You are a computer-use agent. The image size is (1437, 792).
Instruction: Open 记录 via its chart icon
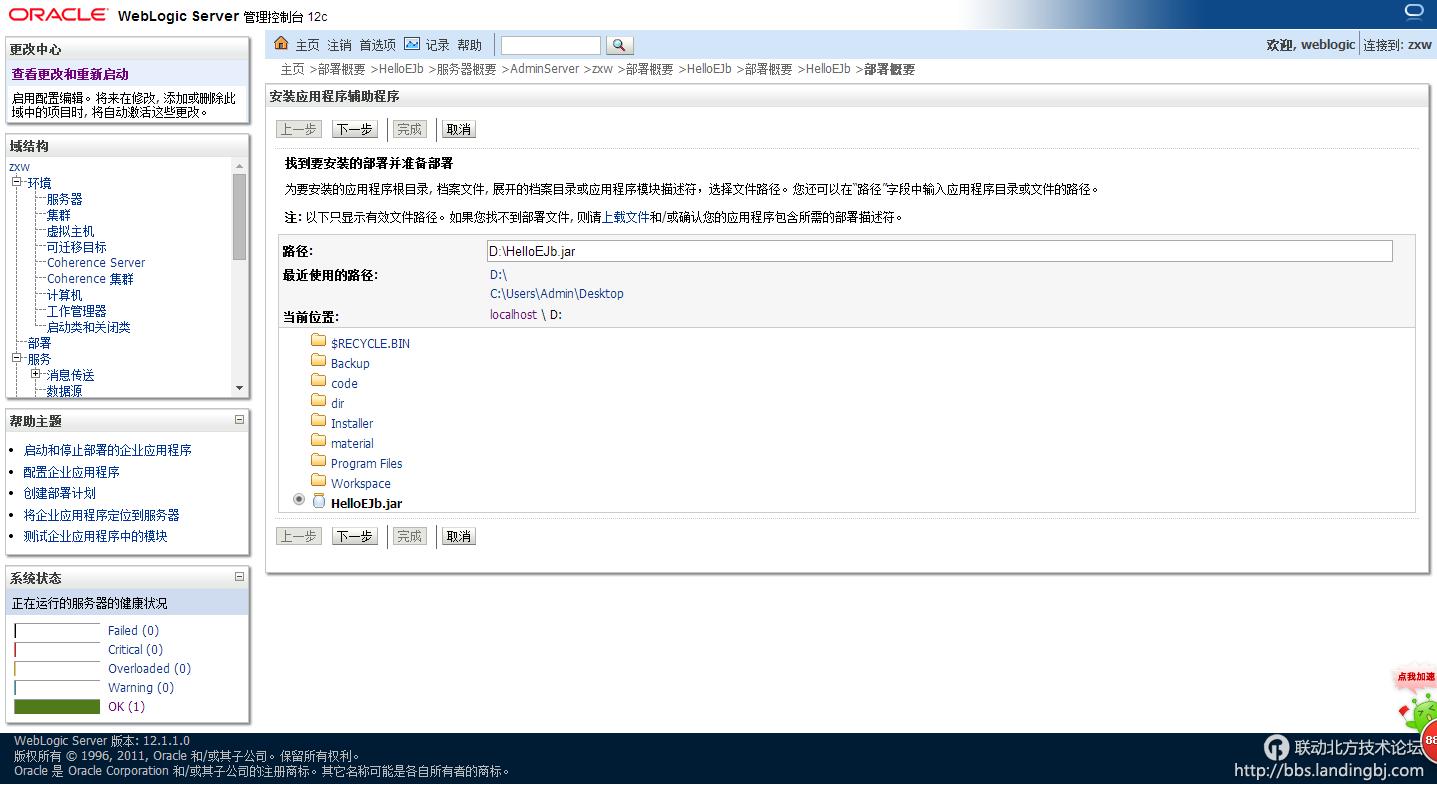(413, 44)
